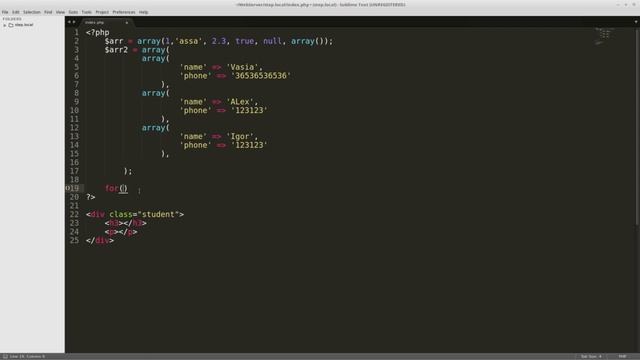Click the h3 tag on line 23
This screenshot has width=640, height=360.
point(114,223)
